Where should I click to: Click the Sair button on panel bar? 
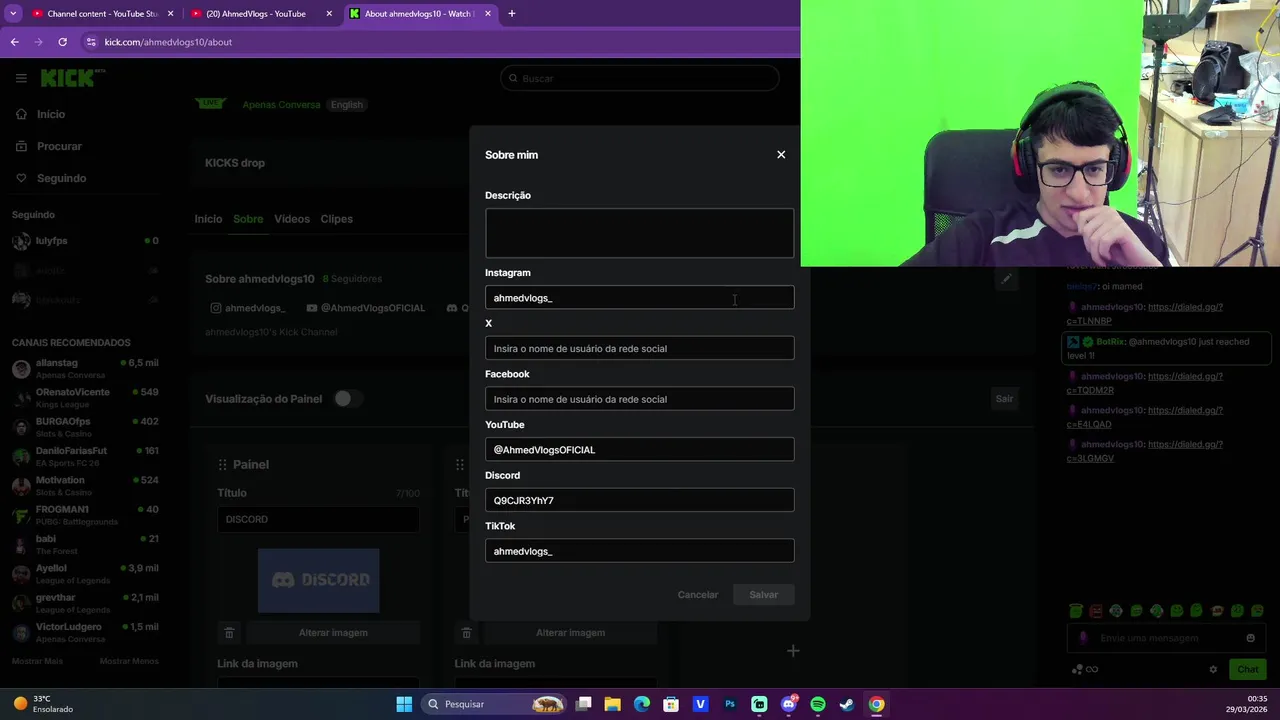(1004, 399)
